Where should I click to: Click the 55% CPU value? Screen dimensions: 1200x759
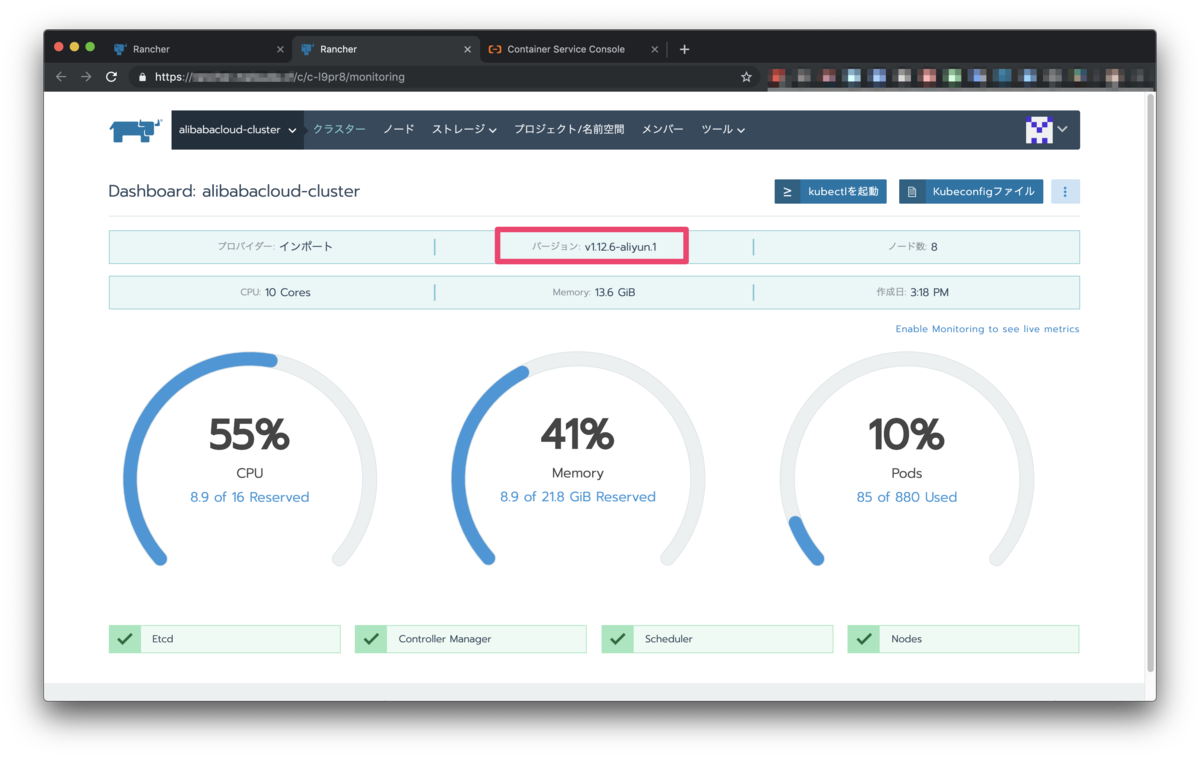249,435
